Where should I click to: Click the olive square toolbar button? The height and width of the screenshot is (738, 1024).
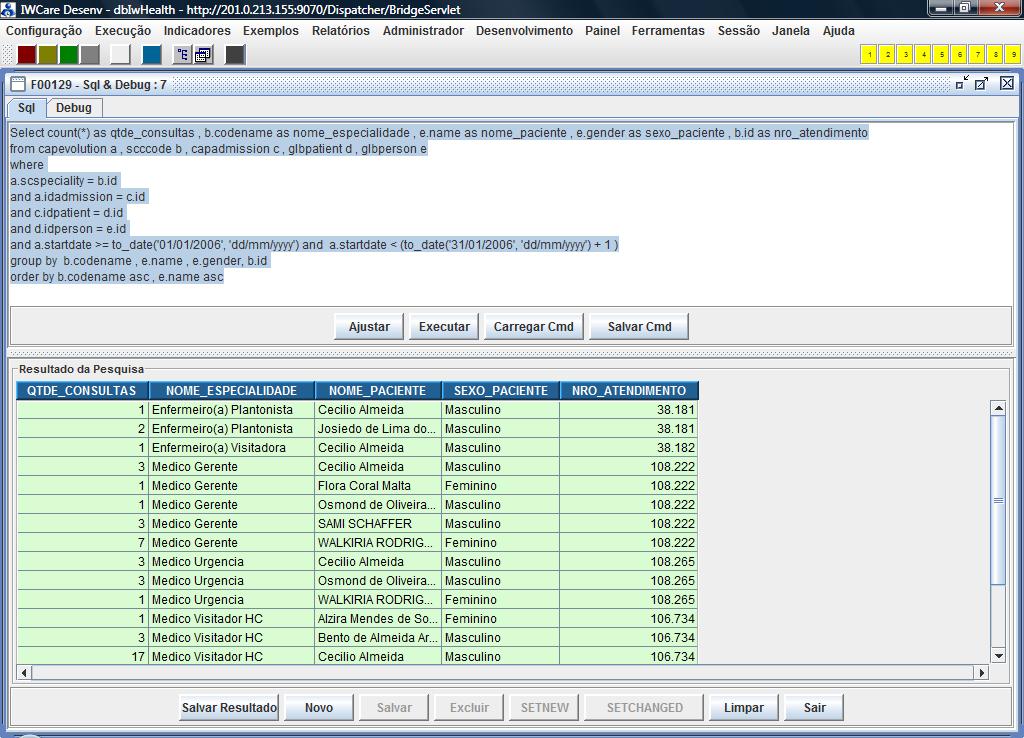coord(48,55)
